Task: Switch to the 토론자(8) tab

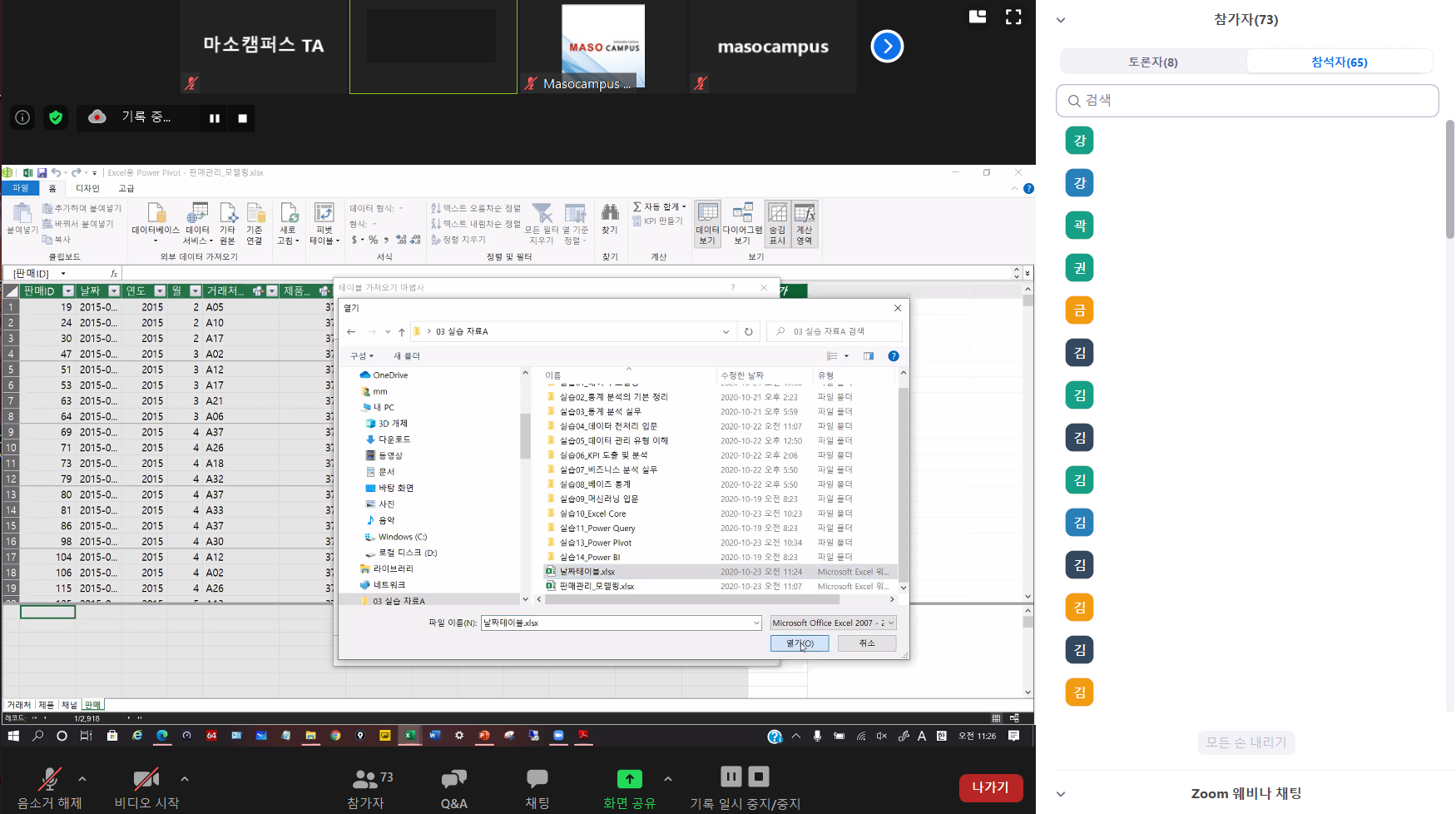Action: pos(1152,62)
